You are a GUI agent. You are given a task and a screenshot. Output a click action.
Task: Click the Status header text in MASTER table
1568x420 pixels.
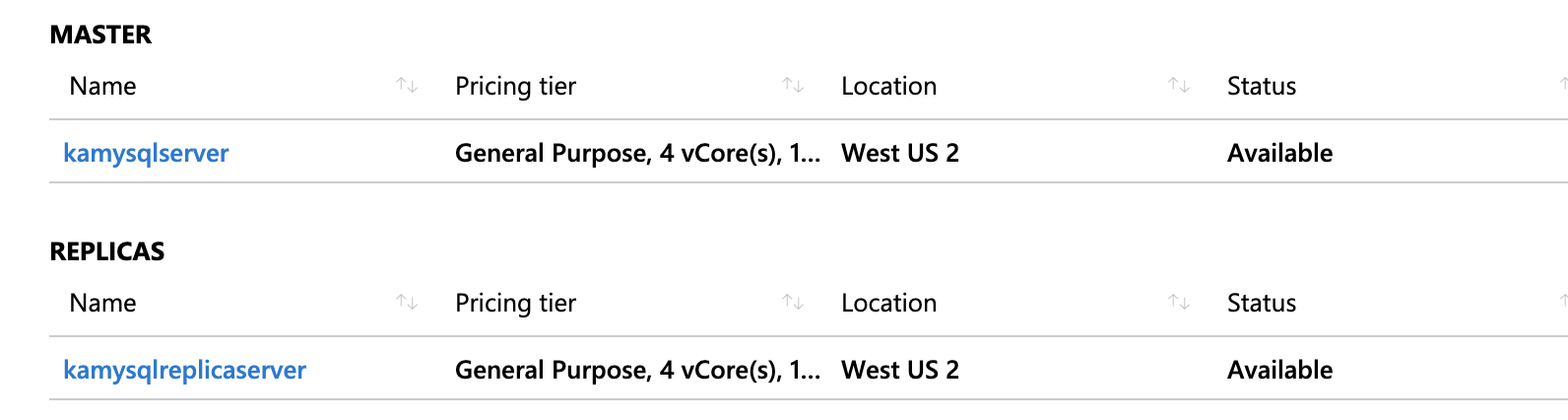click(x=1261, y=87)
